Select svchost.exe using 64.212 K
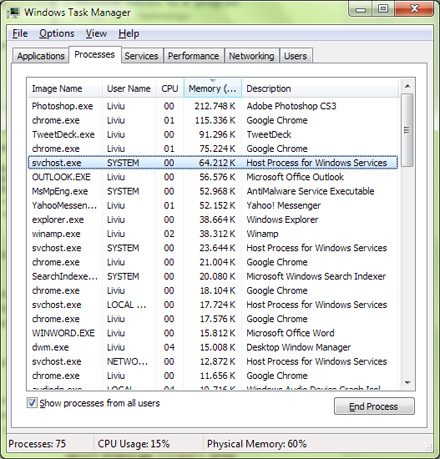 [x=213, y=163]
